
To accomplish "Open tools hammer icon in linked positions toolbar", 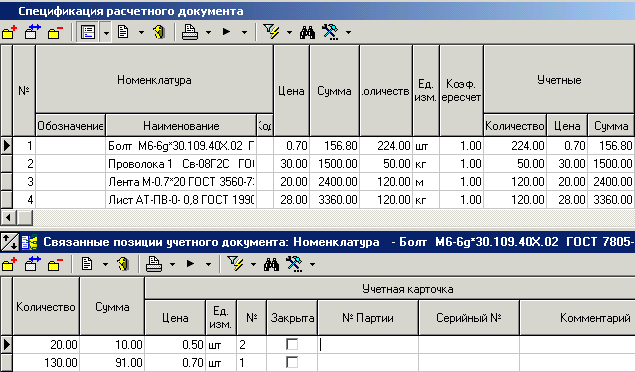I will pos(294,264).
